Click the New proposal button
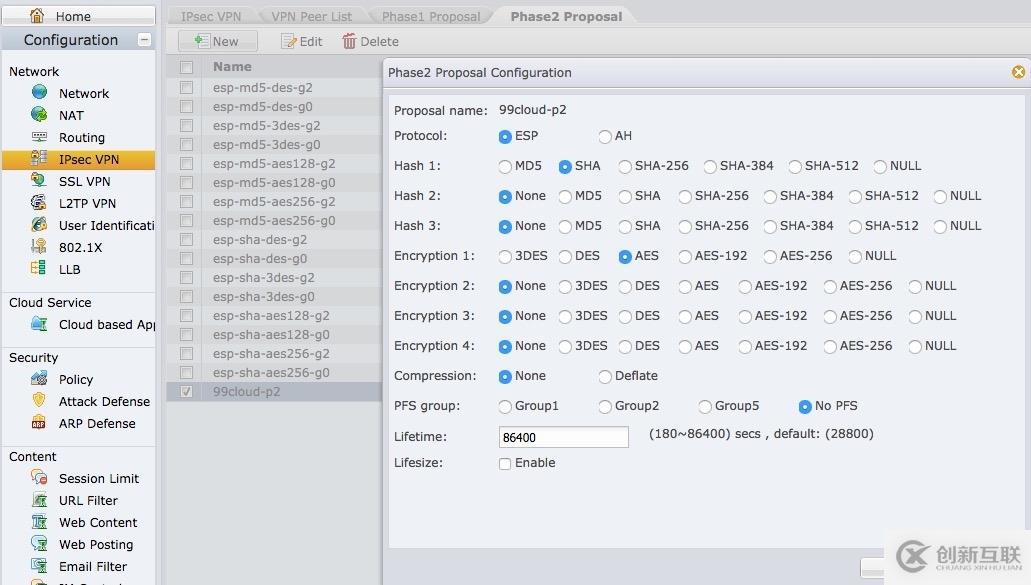The width and height of the screenshot is (1031, 585). click(218, 41)
